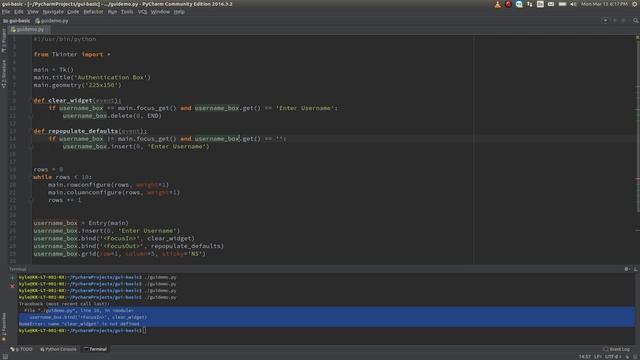Open the Favorites tool window sidebar tab
This screenshot has height=360, width=640.
tap(4, 327)
